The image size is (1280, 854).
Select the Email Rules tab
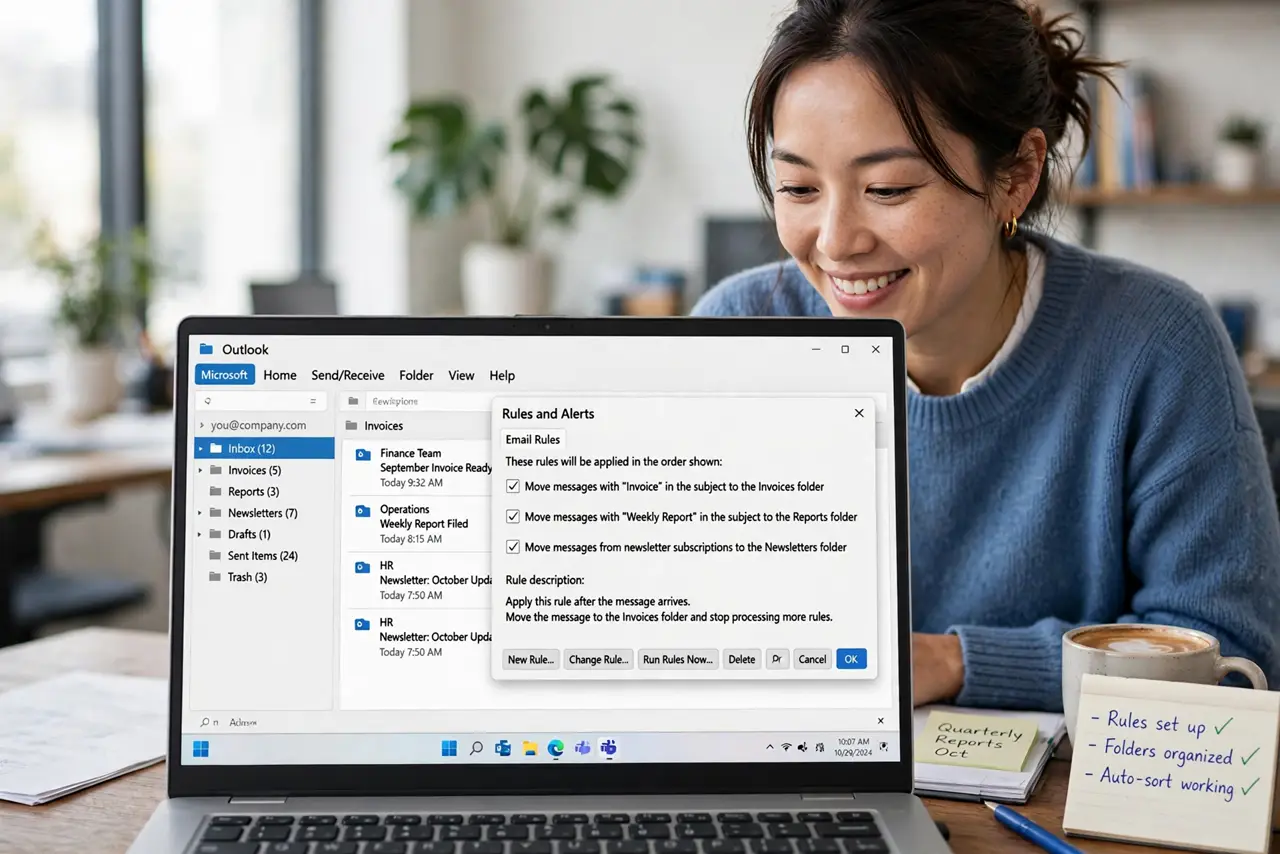(532, 439)
